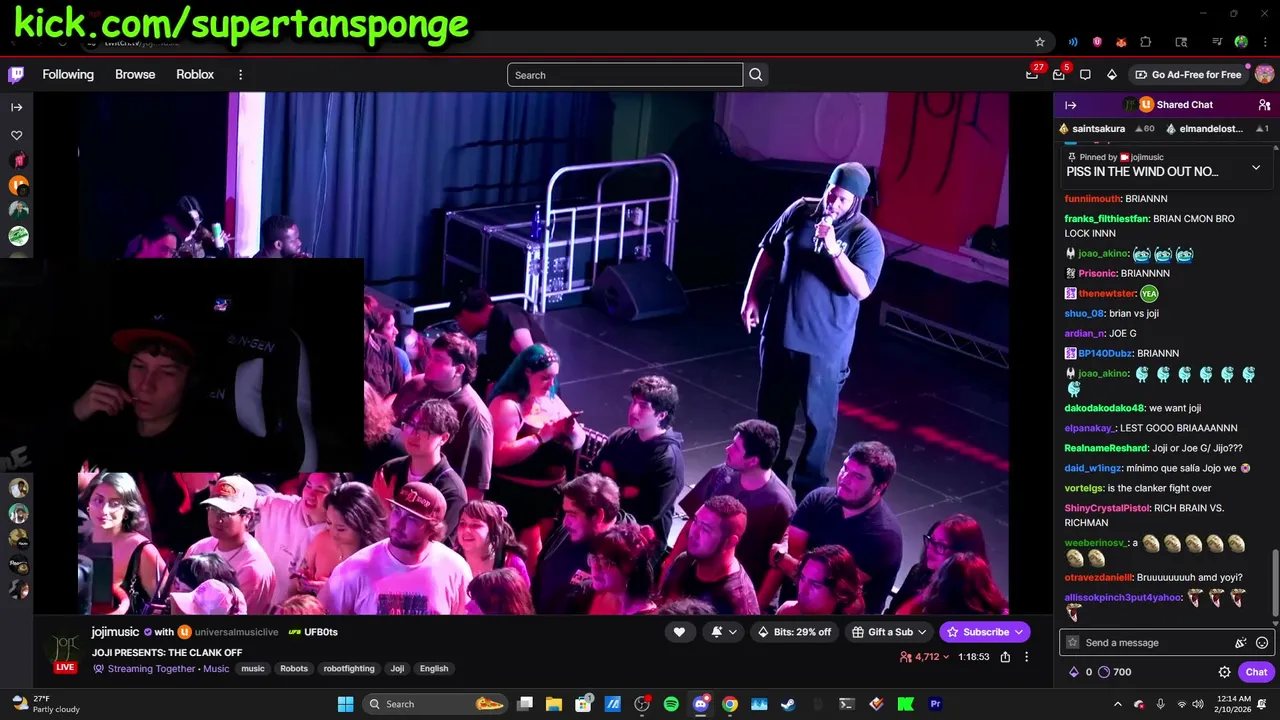
Task: Show hidden system tray icons chevron
Action: [1118, 704]
